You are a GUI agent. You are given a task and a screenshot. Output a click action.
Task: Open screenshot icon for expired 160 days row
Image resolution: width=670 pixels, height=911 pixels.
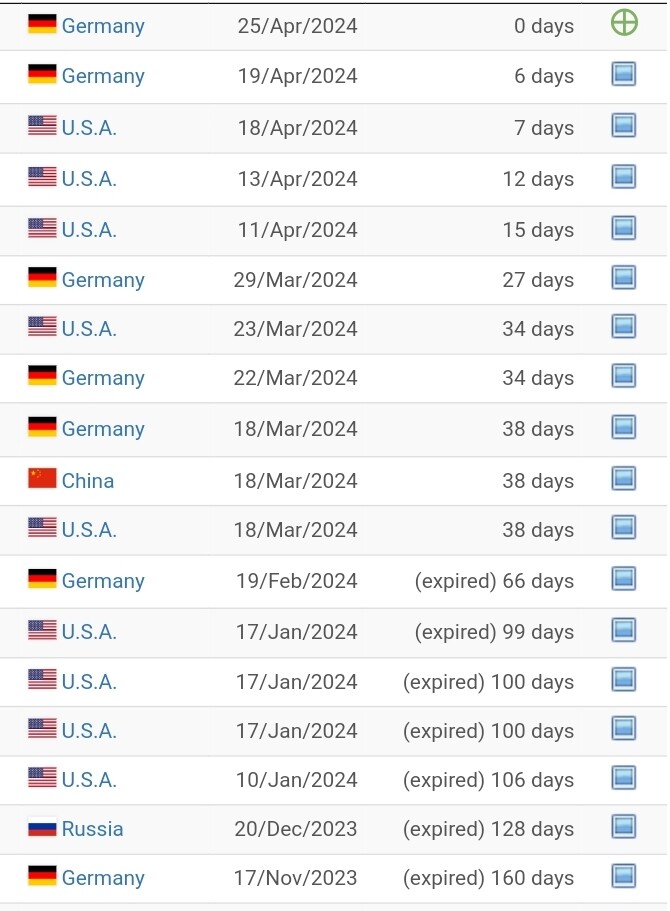pos(624,876)
